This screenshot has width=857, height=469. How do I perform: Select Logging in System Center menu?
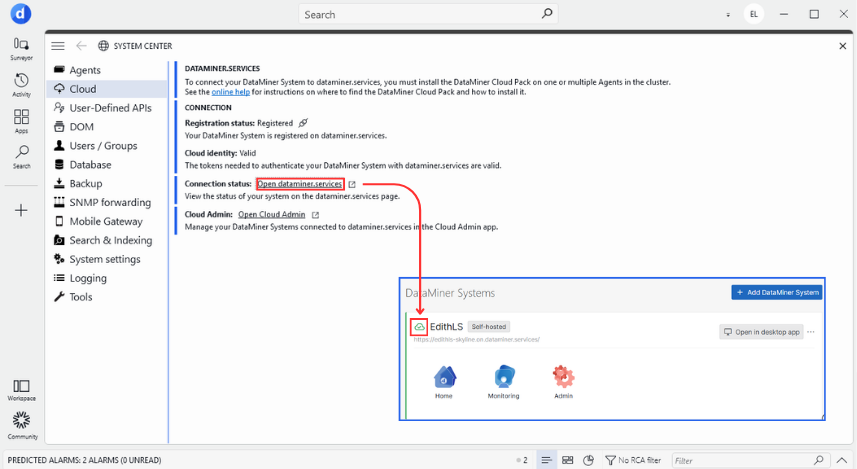click(x=109, y=278)
